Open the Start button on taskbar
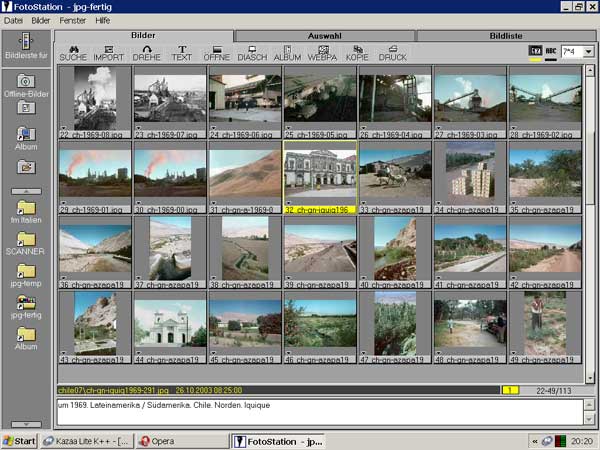The image size is (600, 450). tap(19, 441)
